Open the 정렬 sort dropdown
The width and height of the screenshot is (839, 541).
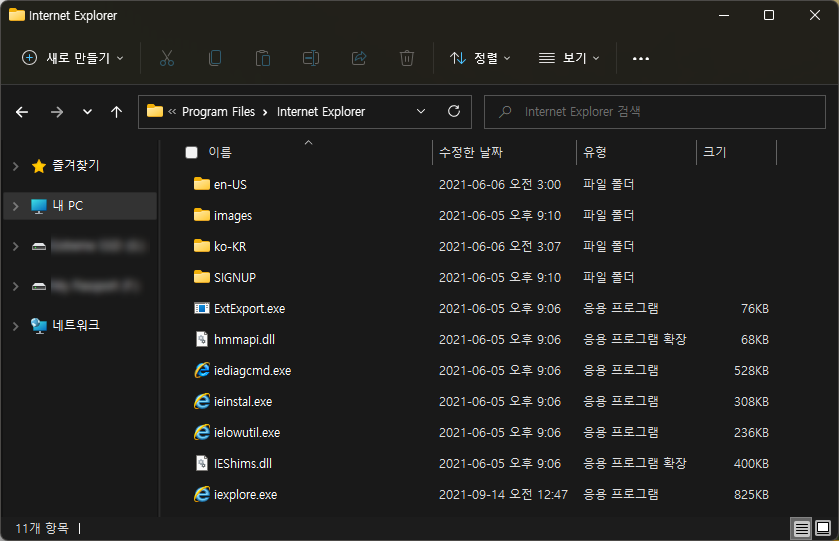(x=480, y=58)
